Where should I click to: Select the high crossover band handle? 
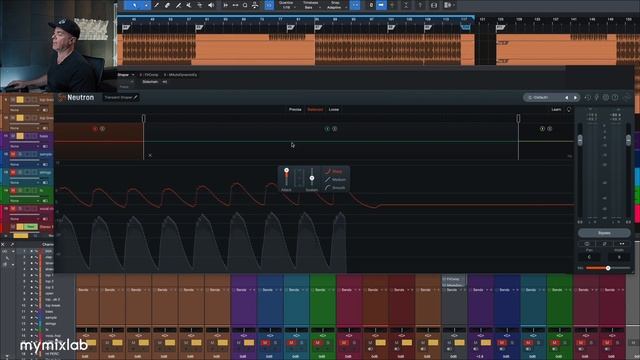click(518, 118)
